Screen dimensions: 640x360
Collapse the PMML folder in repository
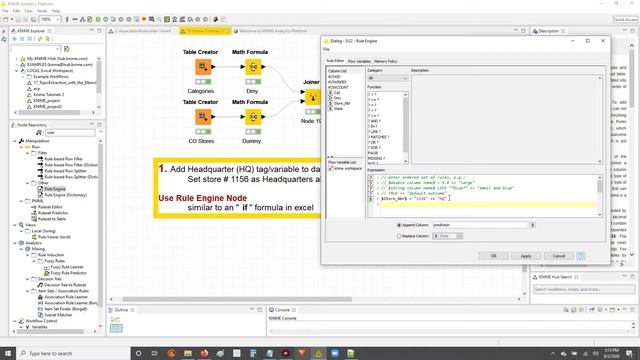pos(21,201)
